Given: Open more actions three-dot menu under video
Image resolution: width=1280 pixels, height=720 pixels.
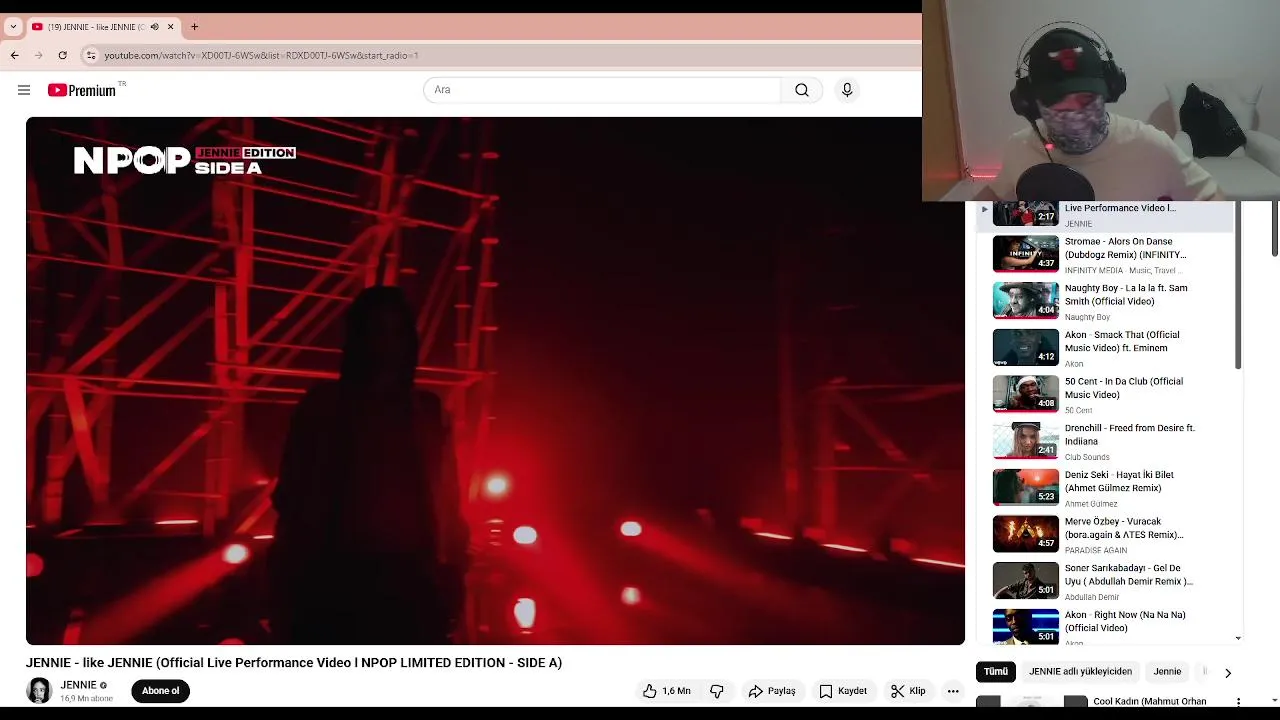Looking at the screenshot, I should (x=953, y=691).
